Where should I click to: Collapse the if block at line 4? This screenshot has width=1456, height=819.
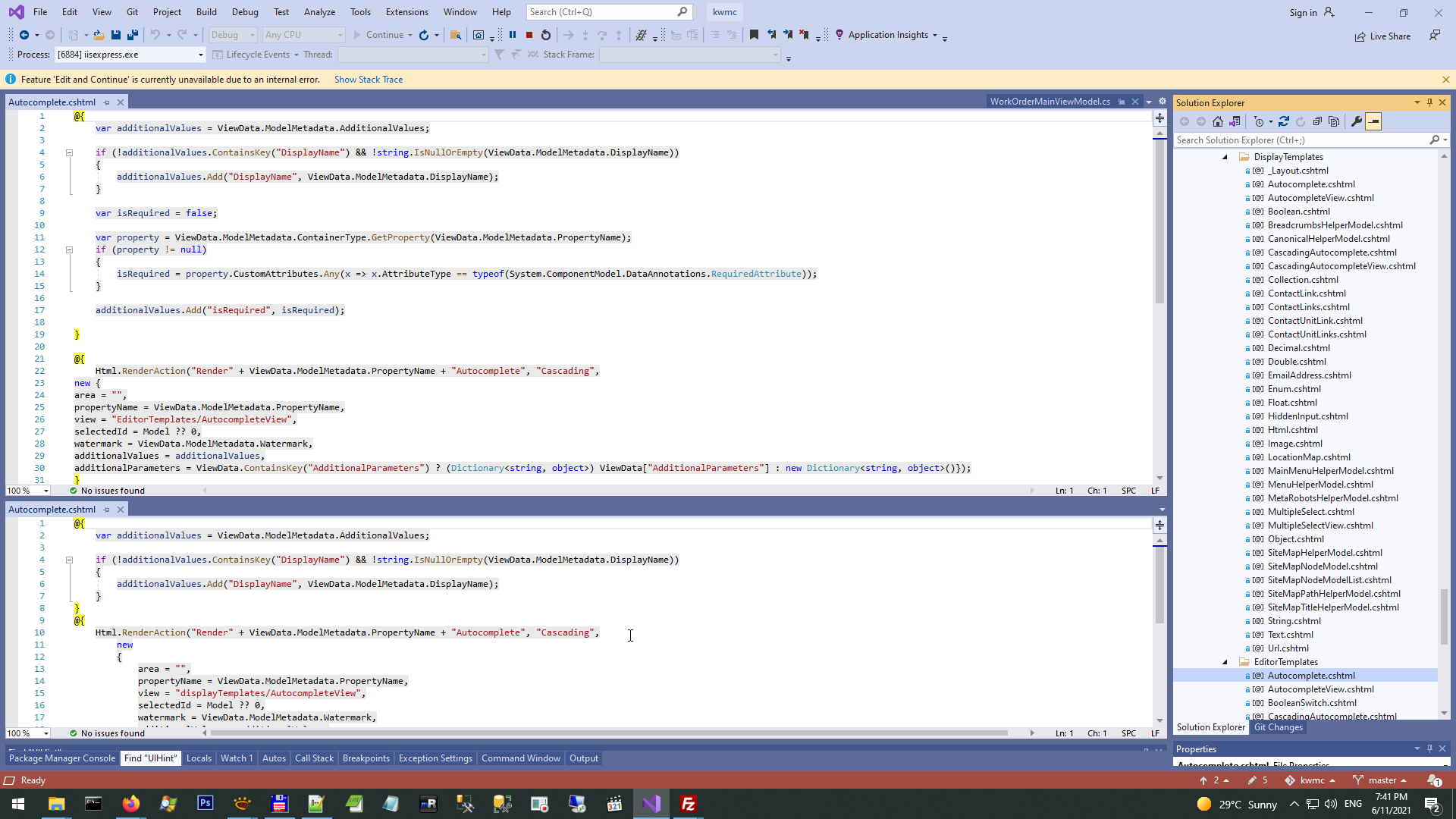(69, 152)
